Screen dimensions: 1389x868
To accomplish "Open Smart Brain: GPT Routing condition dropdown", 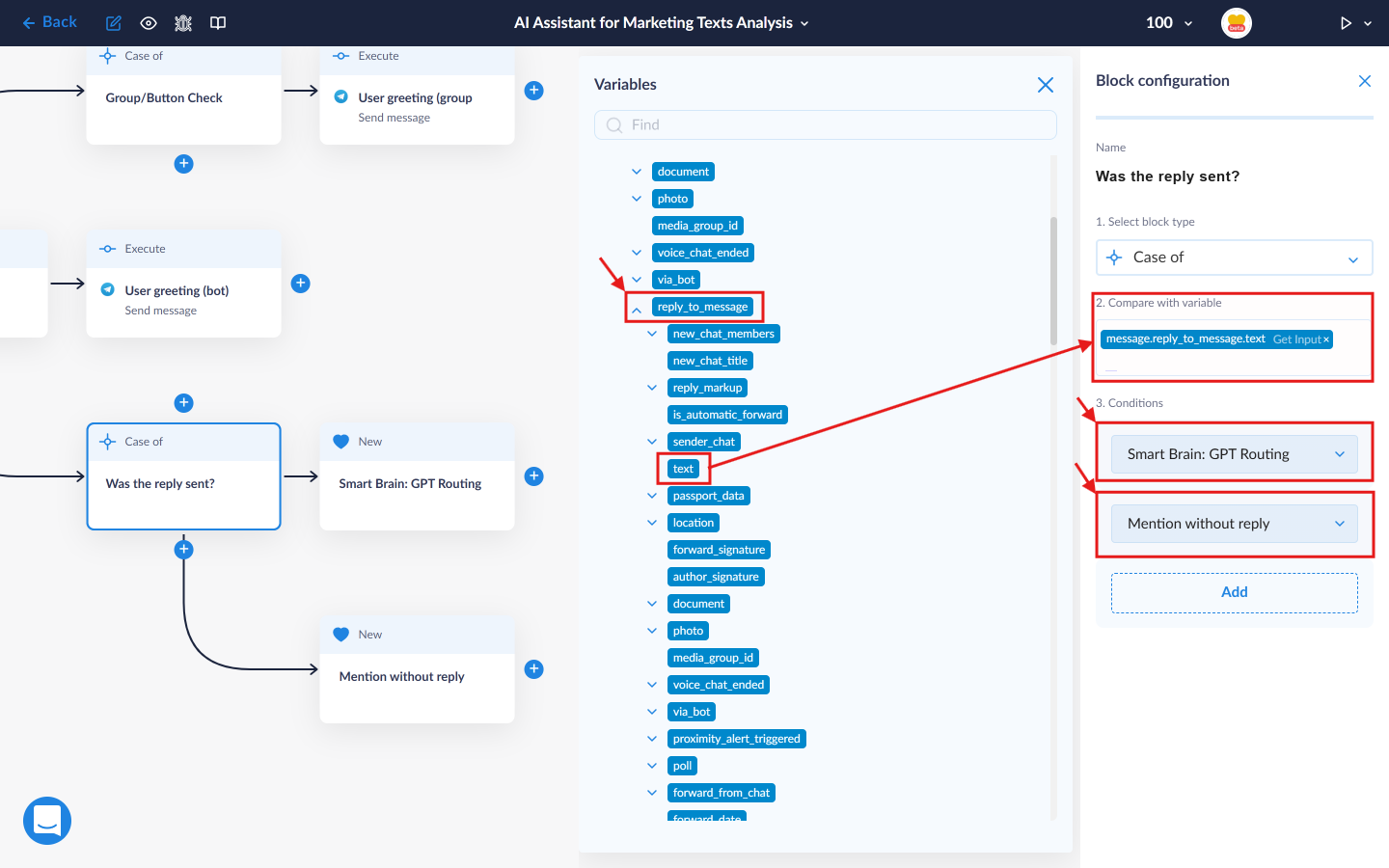I will pyautogui.click(x=1235, y=454).
